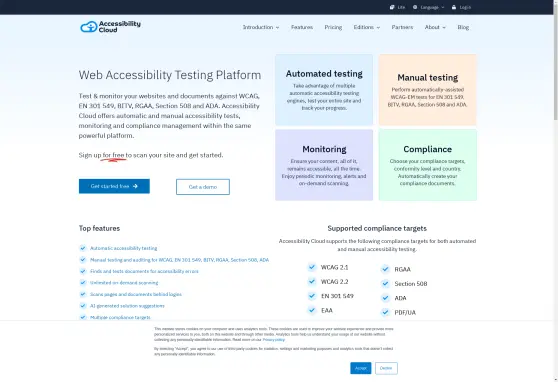Click the 'Sign up for free' sentence
The width and height of the screenshot is (558, 382).
pos(151,155)
